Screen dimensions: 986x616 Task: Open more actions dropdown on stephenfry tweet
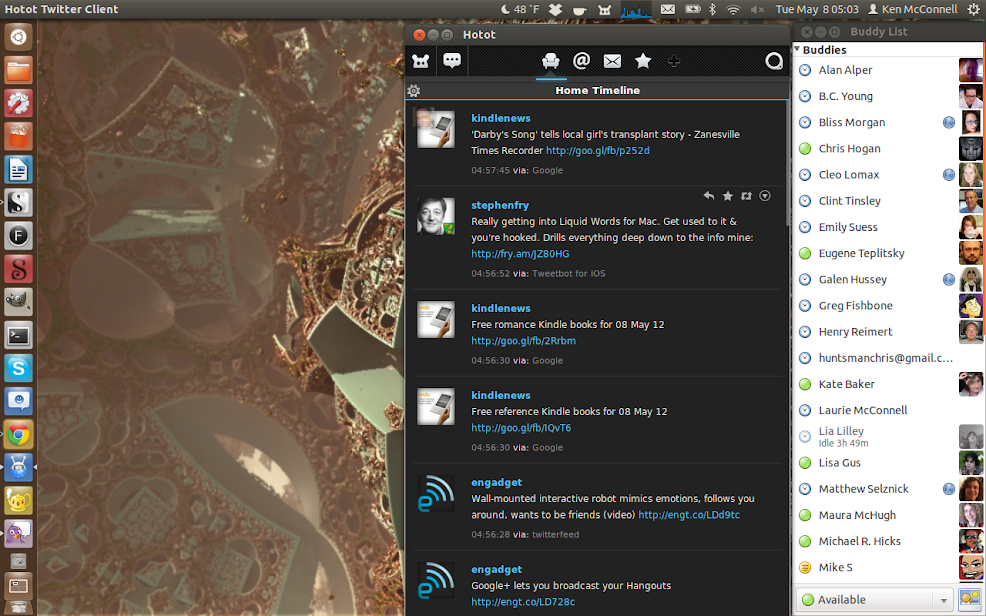coord(765,196)
